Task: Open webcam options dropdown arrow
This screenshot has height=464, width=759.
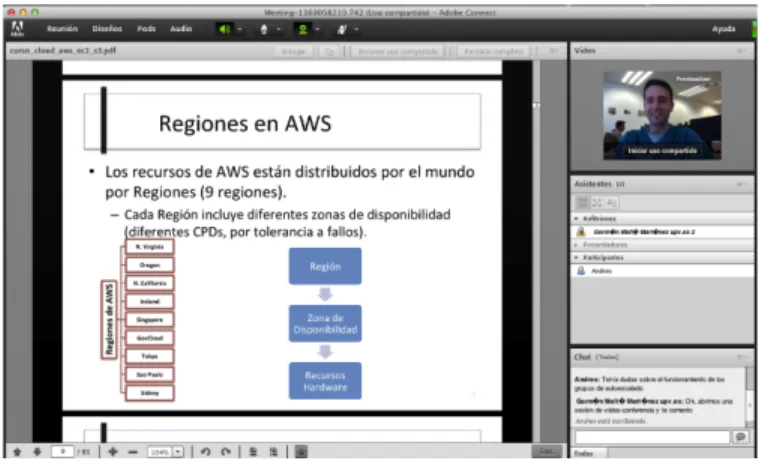Action: [x=318, y=30]
